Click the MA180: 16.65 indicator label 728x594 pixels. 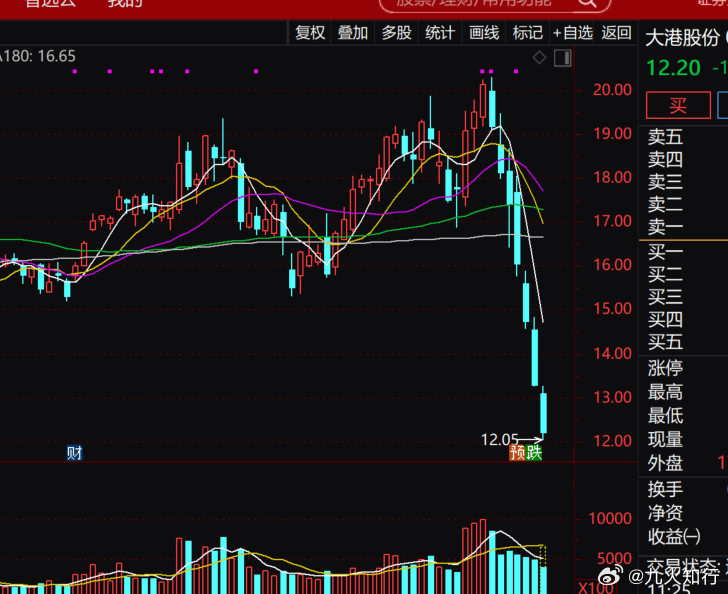click(x=38, y=56)
